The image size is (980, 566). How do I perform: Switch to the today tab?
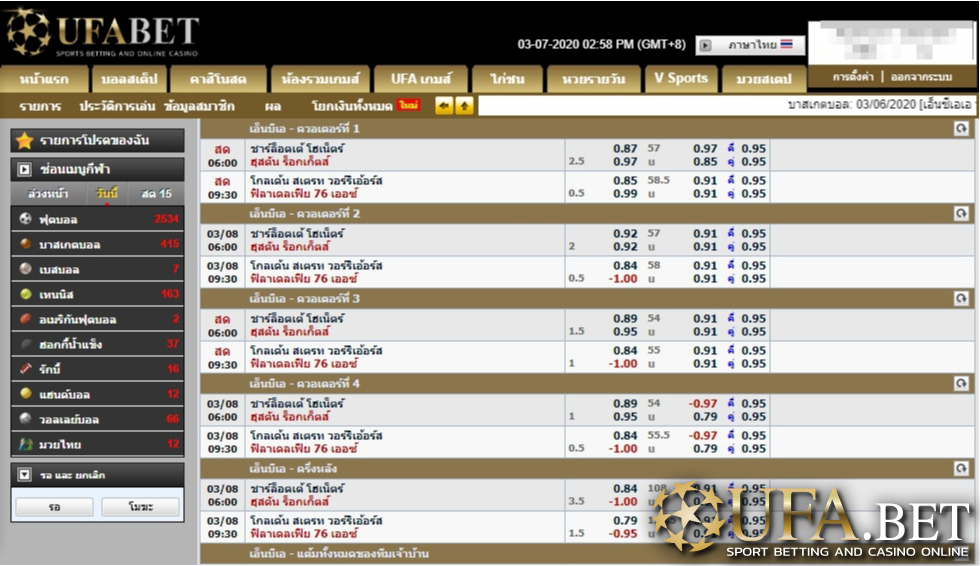click(107, 194)
